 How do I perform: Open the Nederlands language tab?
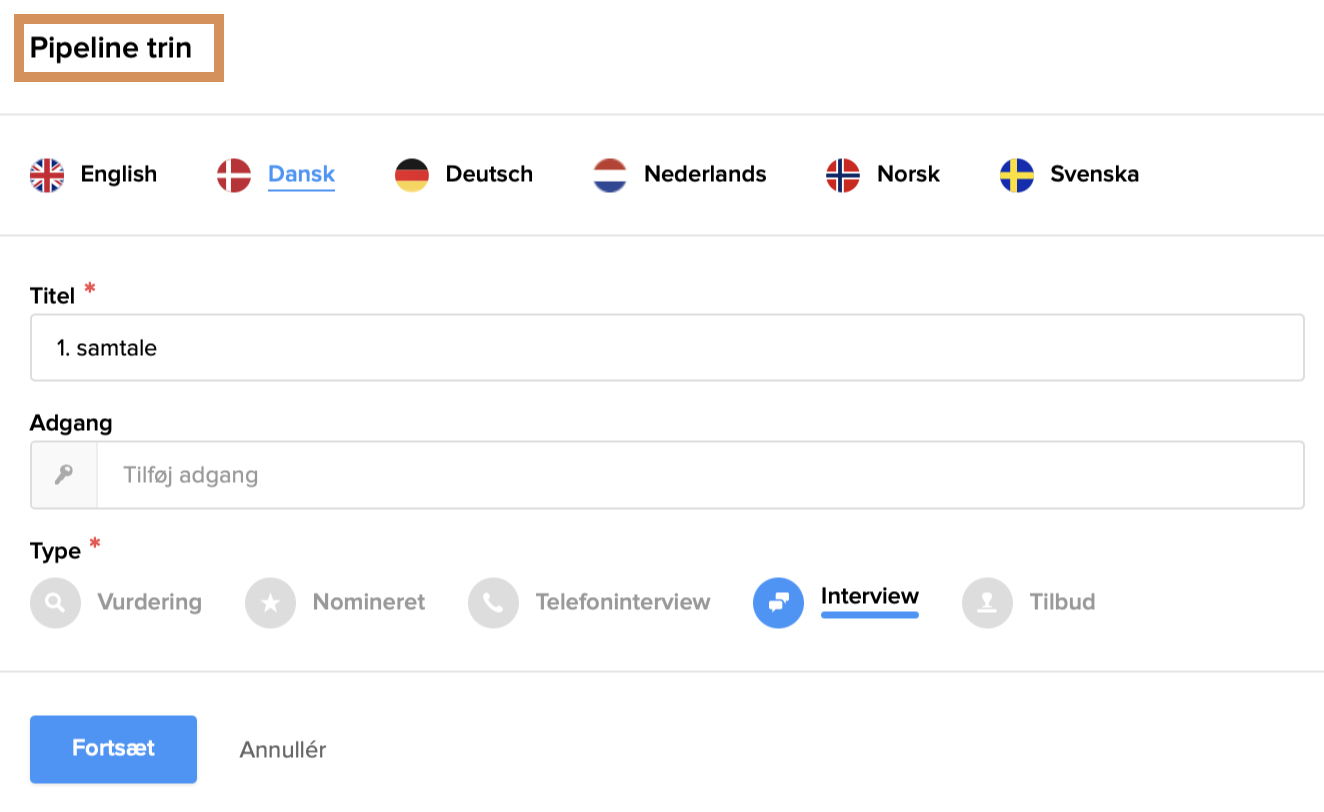(x=704, y=174)
